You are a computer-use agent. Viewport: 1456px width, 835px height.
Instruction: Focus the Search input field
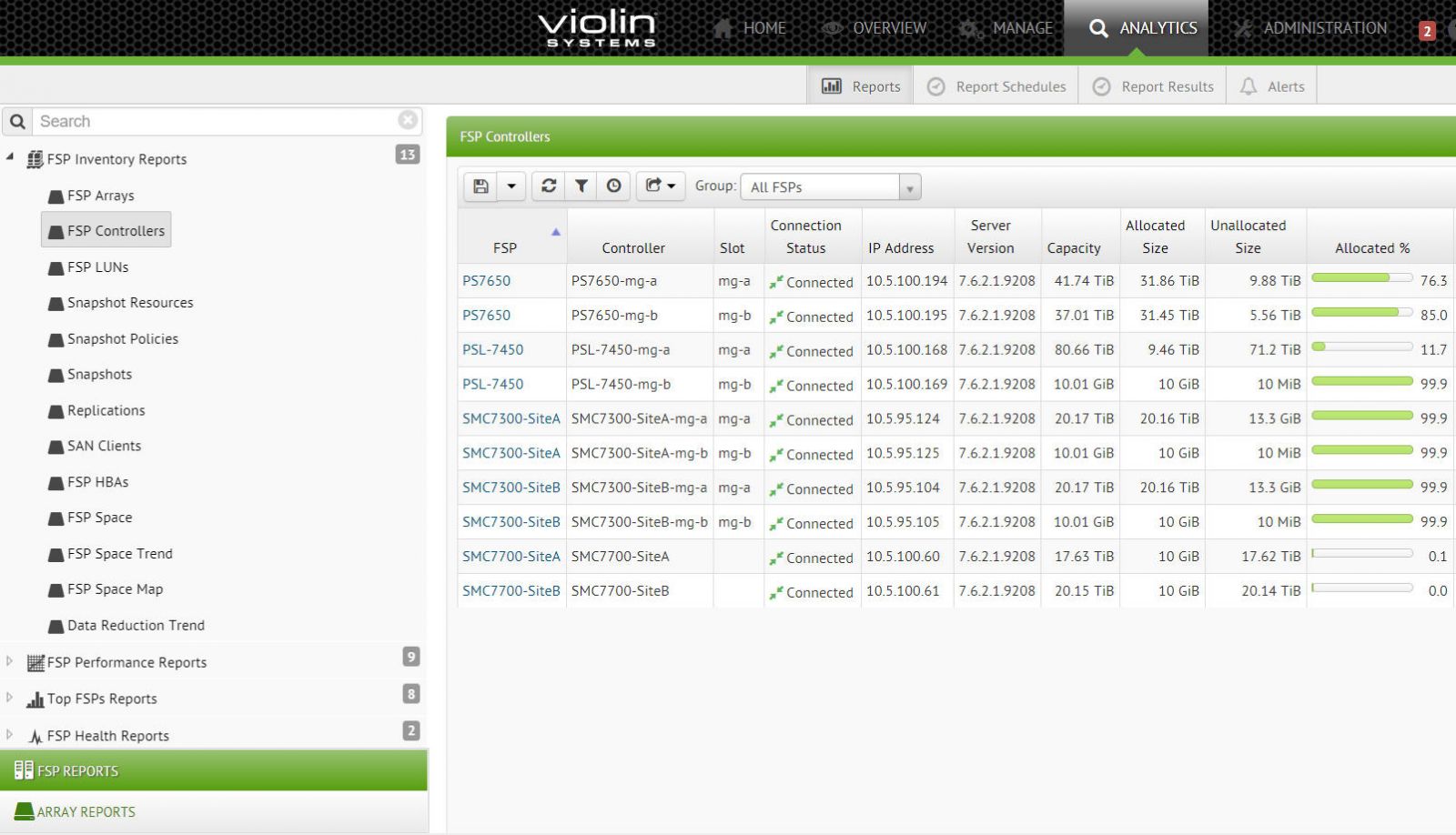216,121
